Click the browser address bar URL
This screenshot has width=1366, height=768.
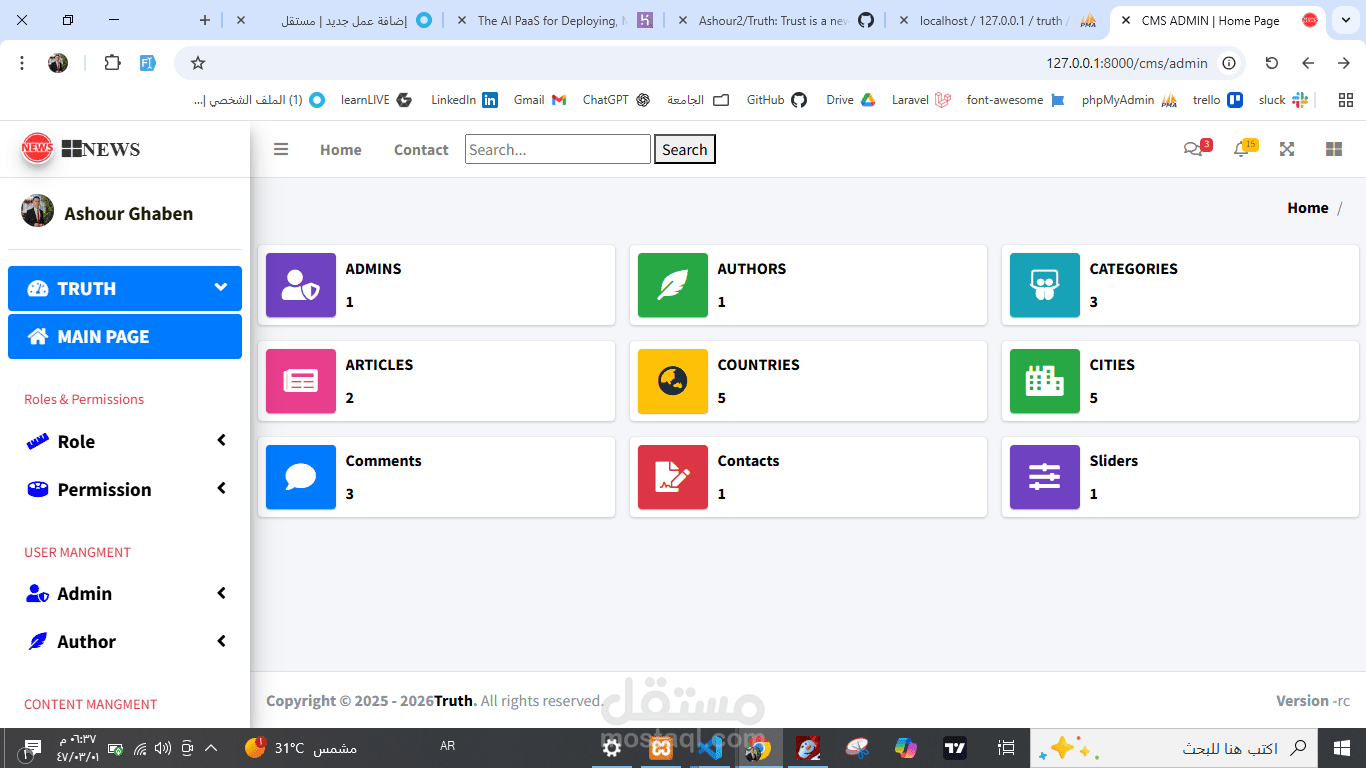pos(1127,63)
